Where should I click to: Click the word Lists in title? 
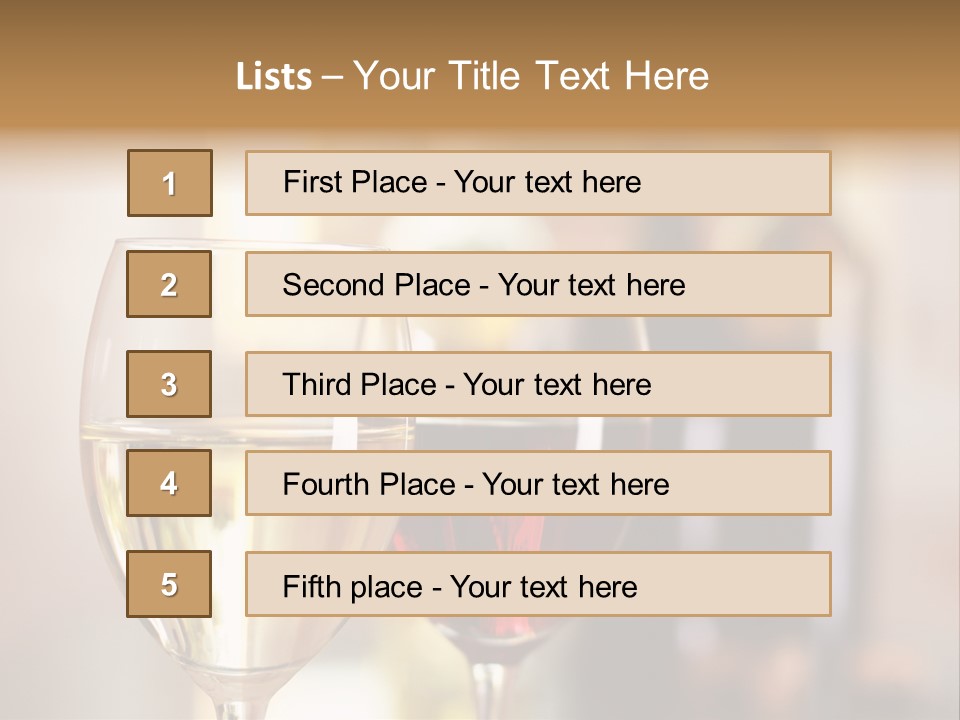tap(274, 77)
